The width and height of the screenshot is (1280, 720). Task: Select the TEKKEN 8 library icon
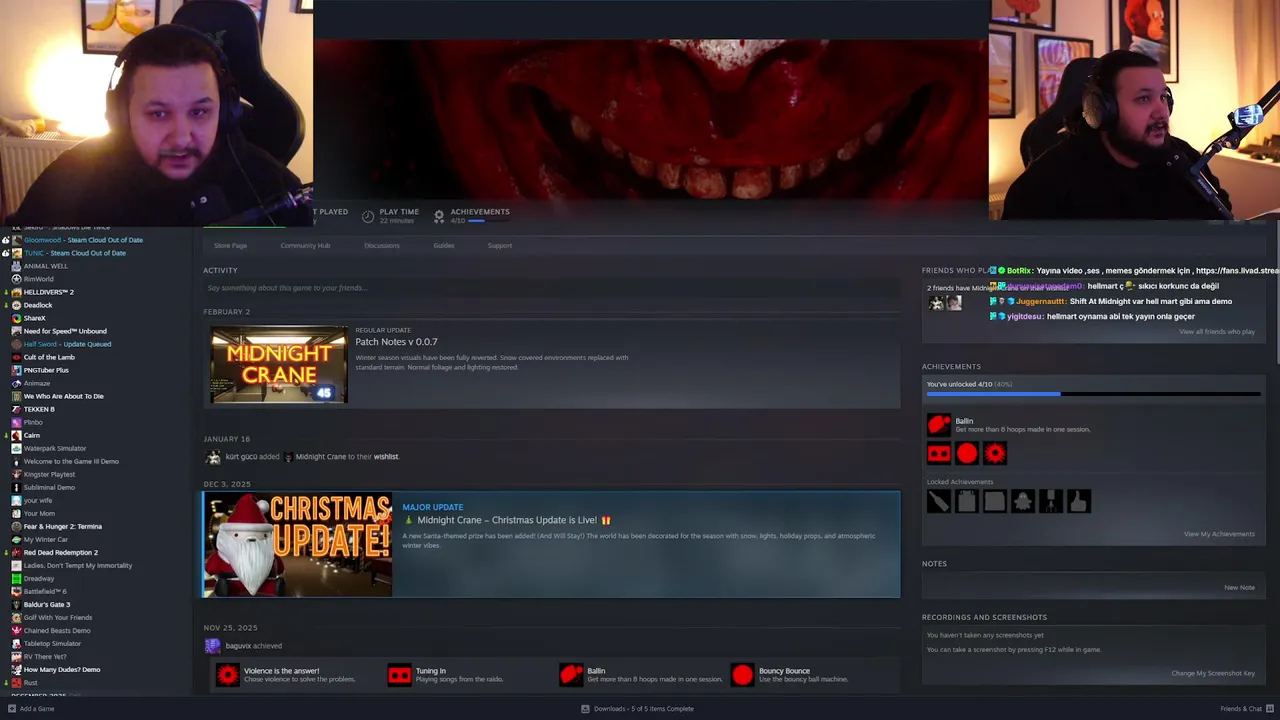pos(16,409)
